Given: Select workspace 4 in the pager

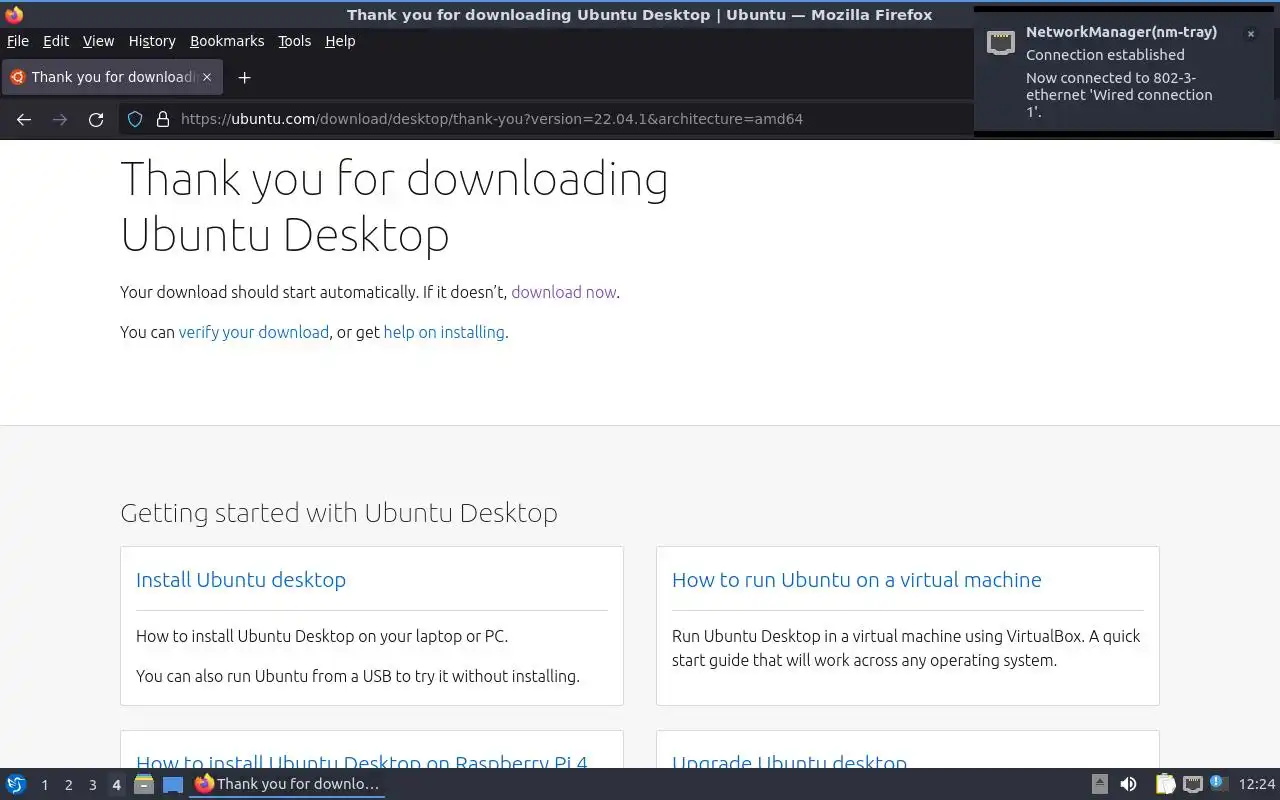Looking at the screenshot, I should coord(116,785).
